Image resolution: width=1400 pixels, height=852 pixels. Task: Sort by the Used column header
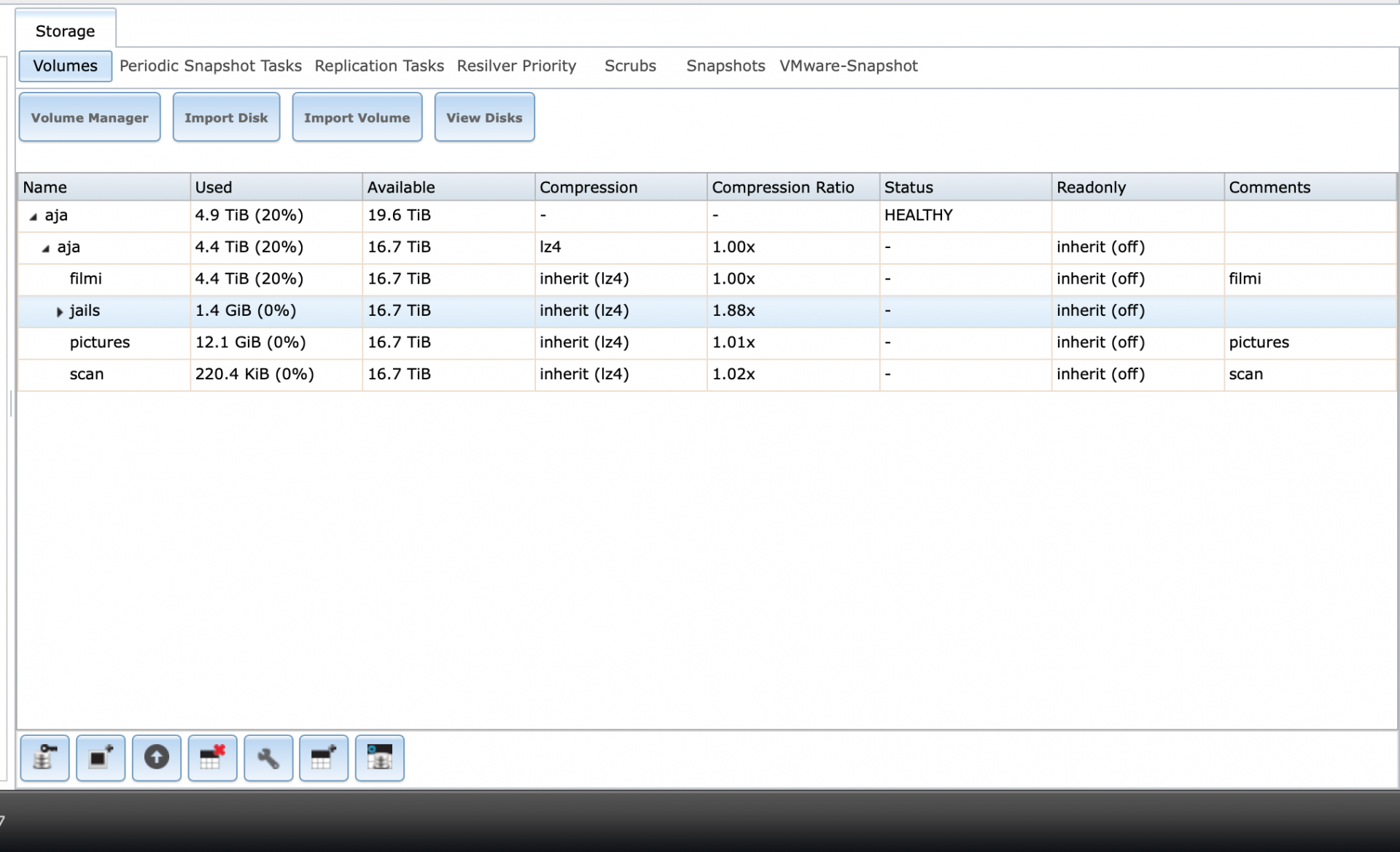click(x=276, y=187)
